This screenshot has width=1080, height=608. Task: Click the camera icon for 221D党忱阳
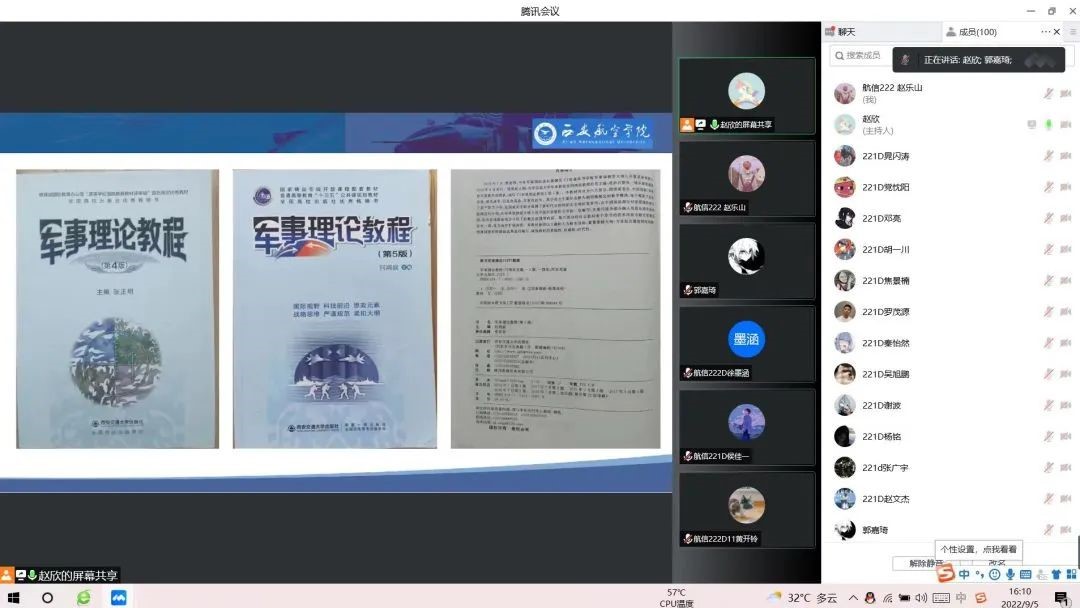coord(1065,187)
